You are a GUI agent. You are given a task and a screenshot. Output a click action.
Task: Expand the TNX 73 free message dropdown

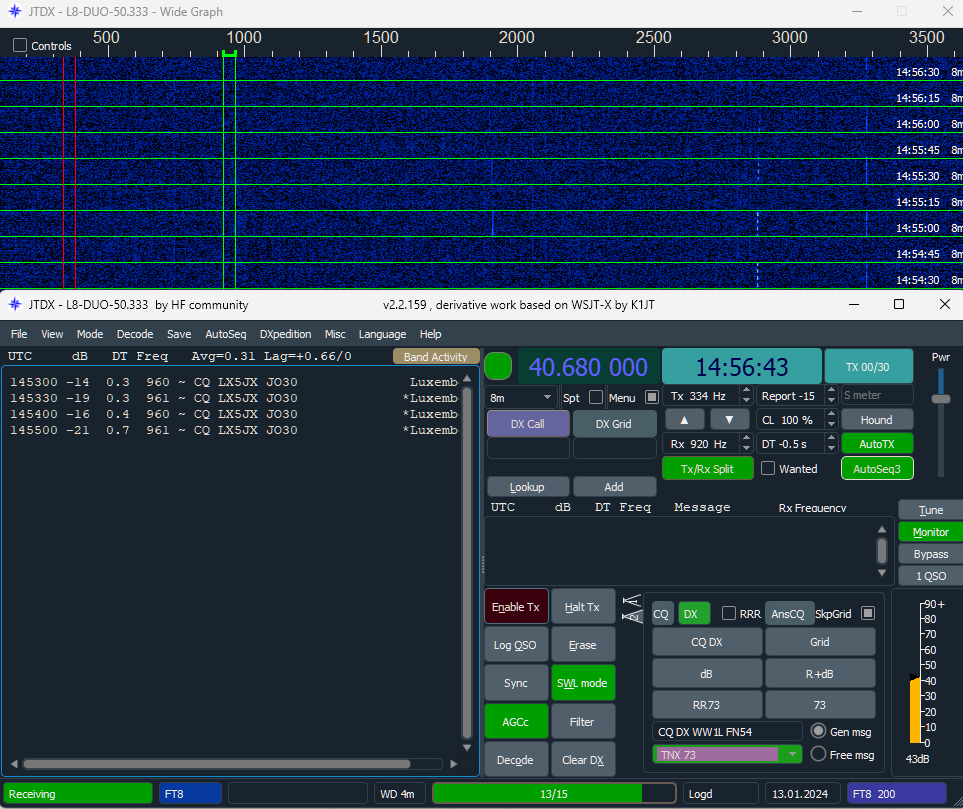(x=792, y=754)
